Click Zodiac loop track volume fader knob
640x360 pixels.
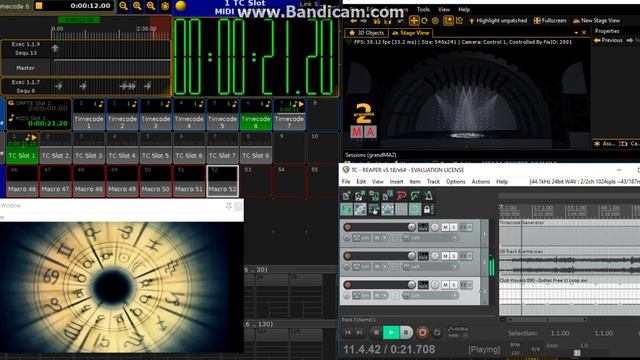tap(411, 284)
